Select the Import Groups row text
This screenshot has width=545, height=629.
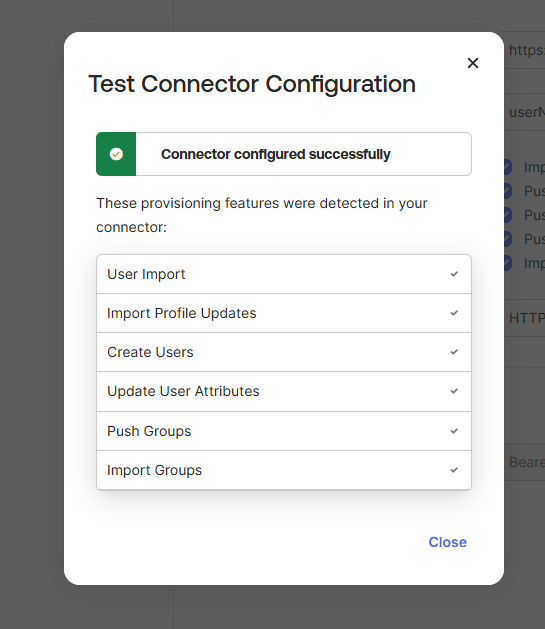[x=154, y=470]
